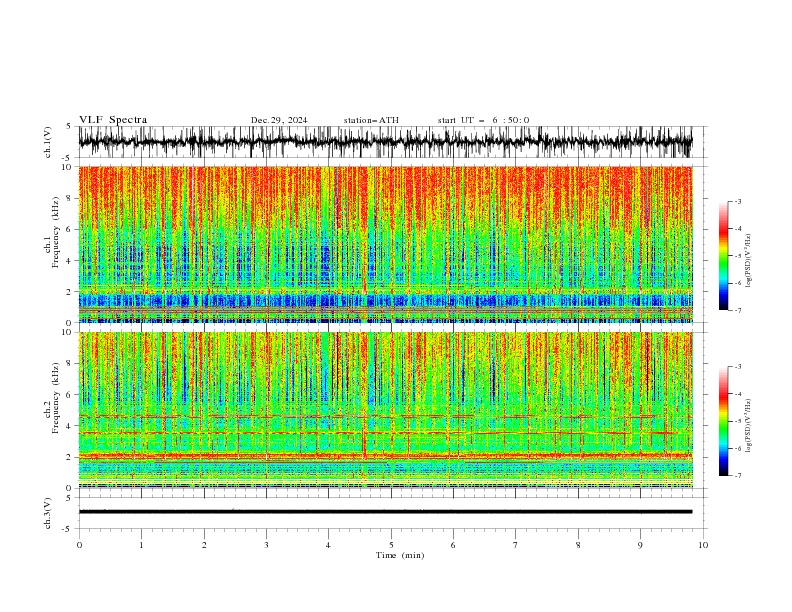The image size is (792, 612).
Task: Click the '5' tick on time axis
Action: click(x=391, y=545)
